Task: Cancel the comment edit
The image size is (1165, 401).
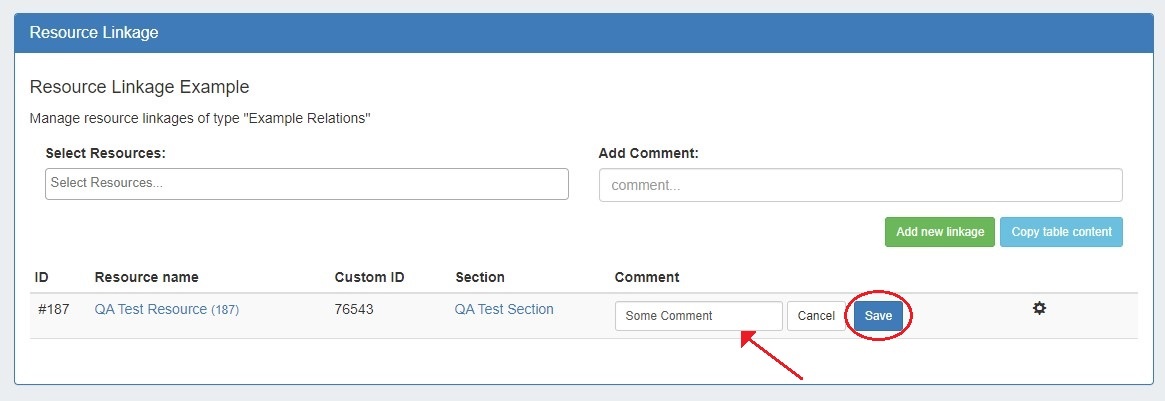Action: coord(816,316)
